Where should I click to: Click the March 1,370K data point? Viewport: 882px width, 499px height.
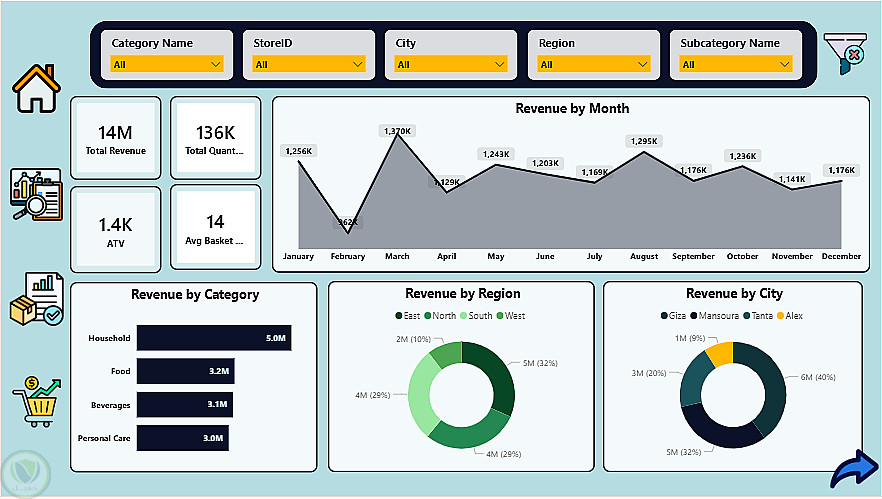tap(398, 135)
